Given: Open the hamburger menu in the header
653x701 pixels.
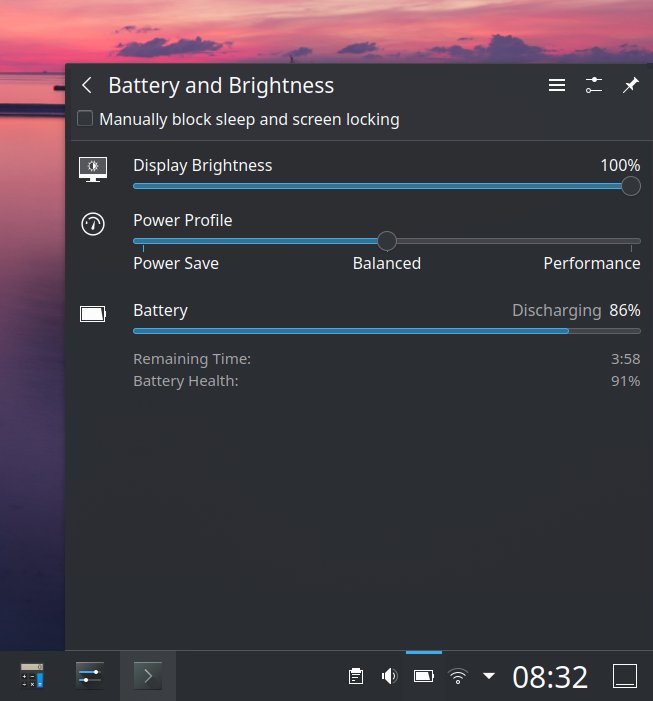Looking at the screenshot, I should 557,85.
